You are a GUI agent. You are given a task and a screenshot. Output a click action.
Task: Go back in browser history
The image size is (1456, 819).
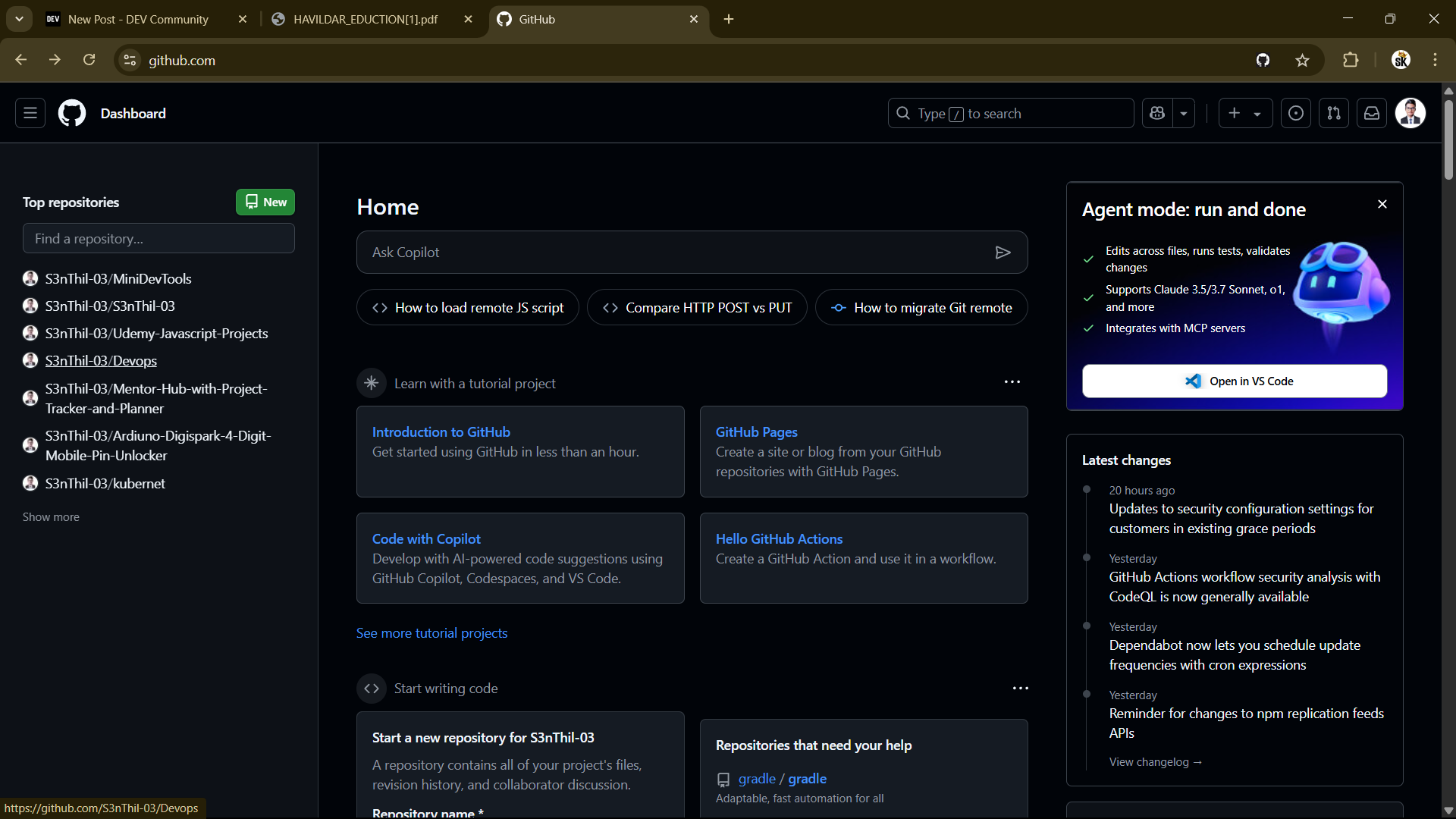tap(20, 60)
